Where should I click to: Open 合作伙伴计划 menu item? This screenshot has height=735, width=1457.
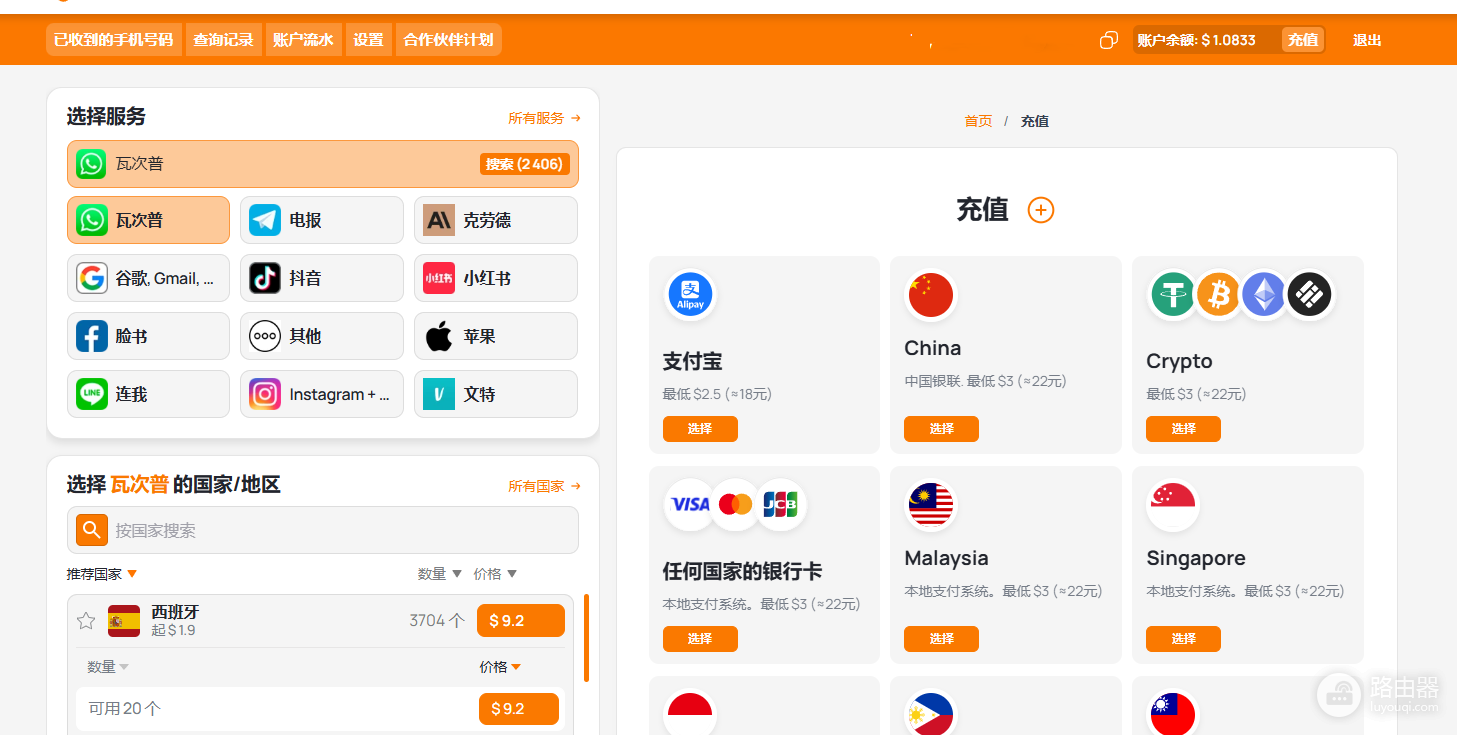pos(448,40)
